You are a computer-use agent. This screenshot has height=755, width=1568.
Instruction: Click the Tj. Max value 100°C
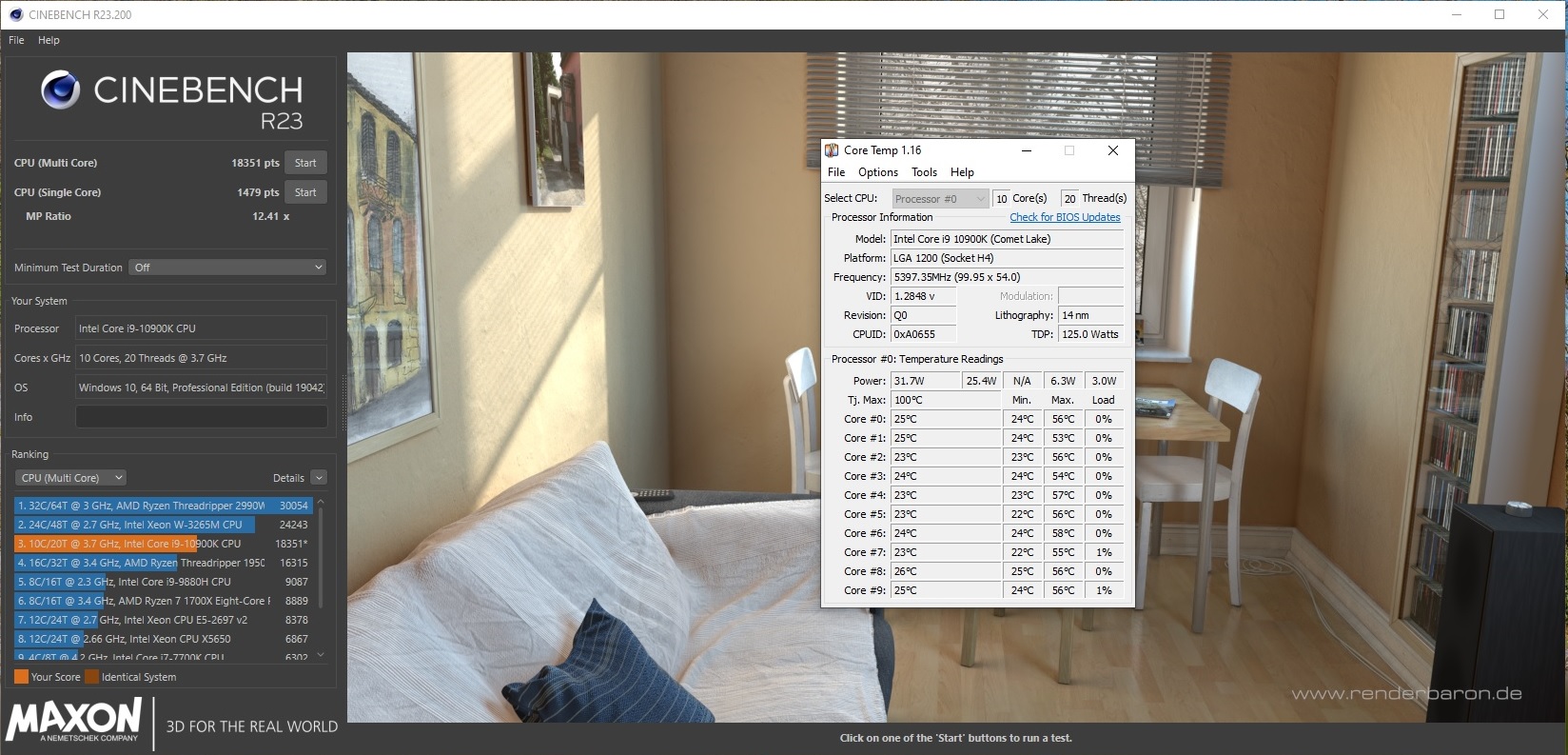coord(945,400)
